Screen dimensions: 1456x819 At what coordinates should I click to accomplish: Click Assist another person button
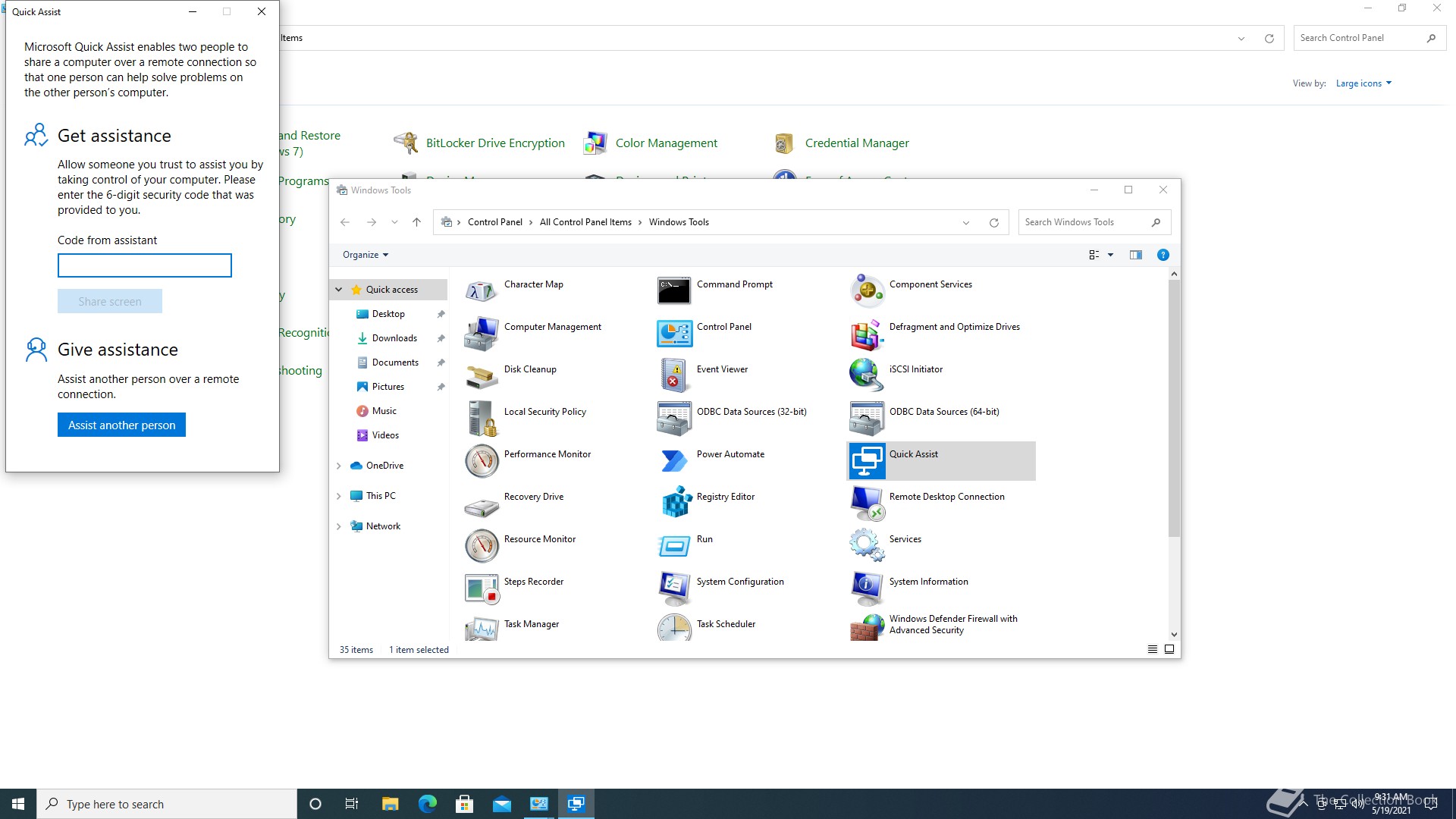coord(121,425)
